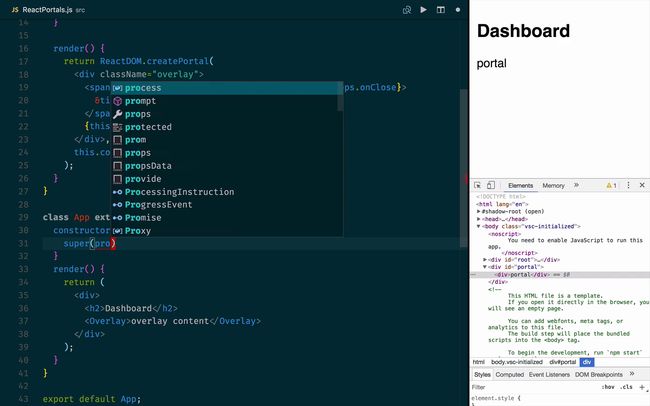The height and width of the screenshot is (406, 650).
Task: Activate DevTools inspect element picker icon
Action: point(478,185)
